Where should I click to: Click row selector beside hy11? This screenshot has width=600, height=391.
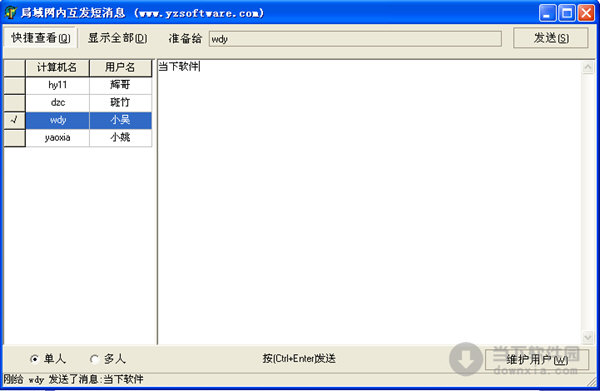coord(15,85)
